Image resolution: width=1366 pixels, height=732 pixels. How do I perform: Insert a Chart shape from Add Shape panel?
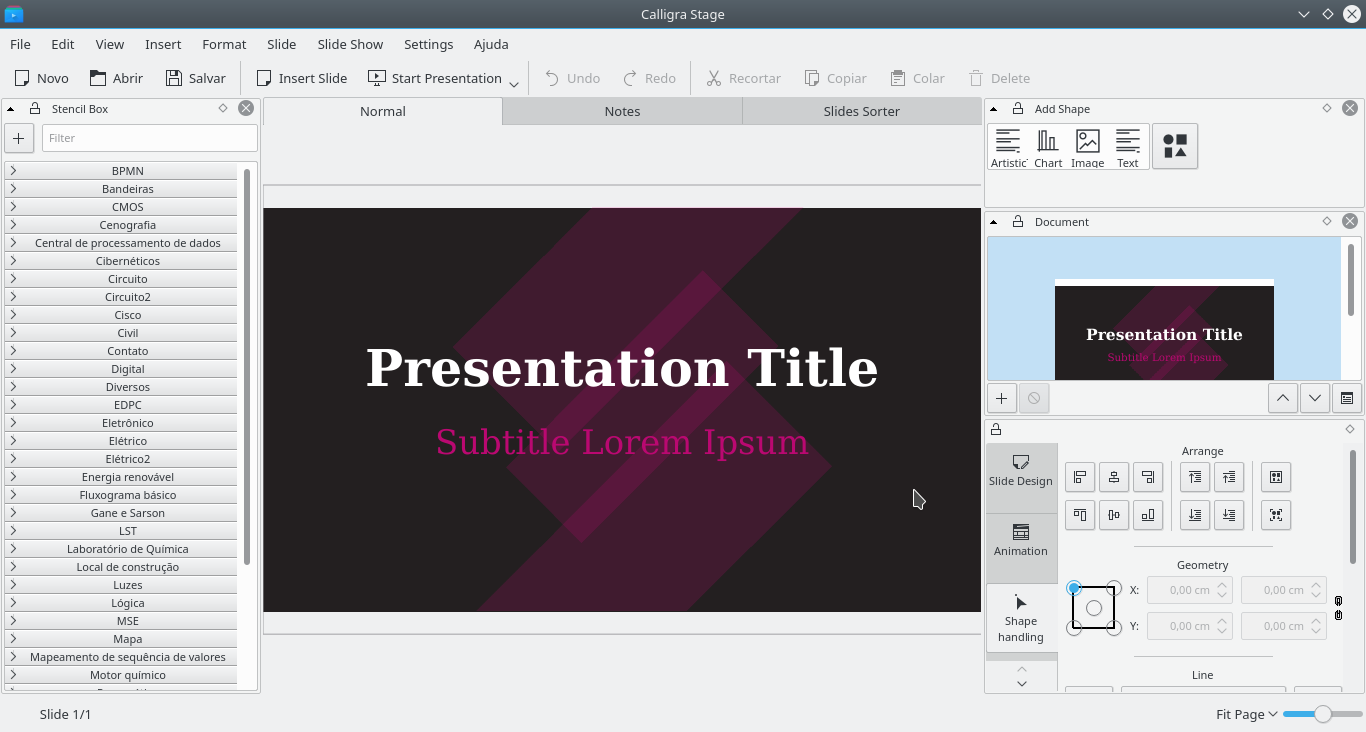tap(1047, 146)
